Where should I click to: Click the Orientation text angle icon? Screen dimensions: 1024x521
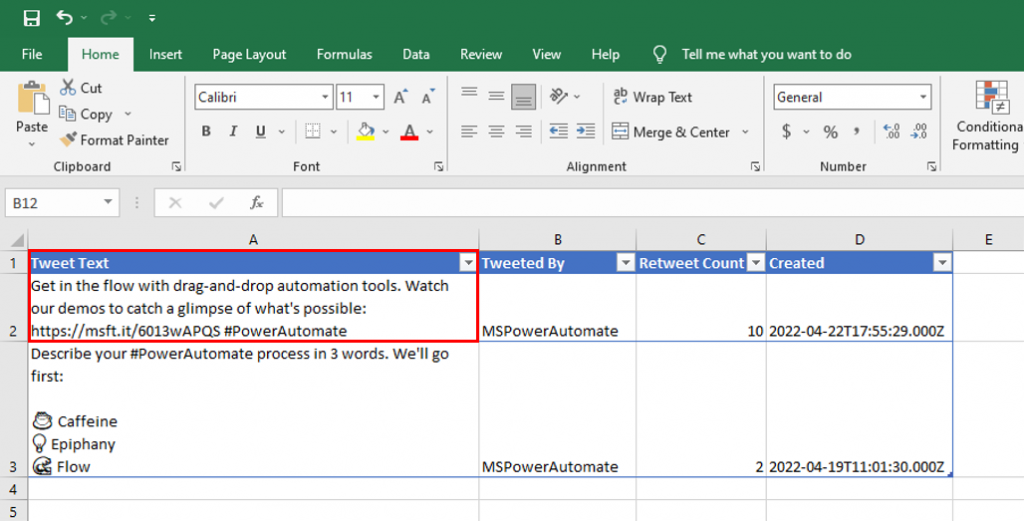[559, 97]
